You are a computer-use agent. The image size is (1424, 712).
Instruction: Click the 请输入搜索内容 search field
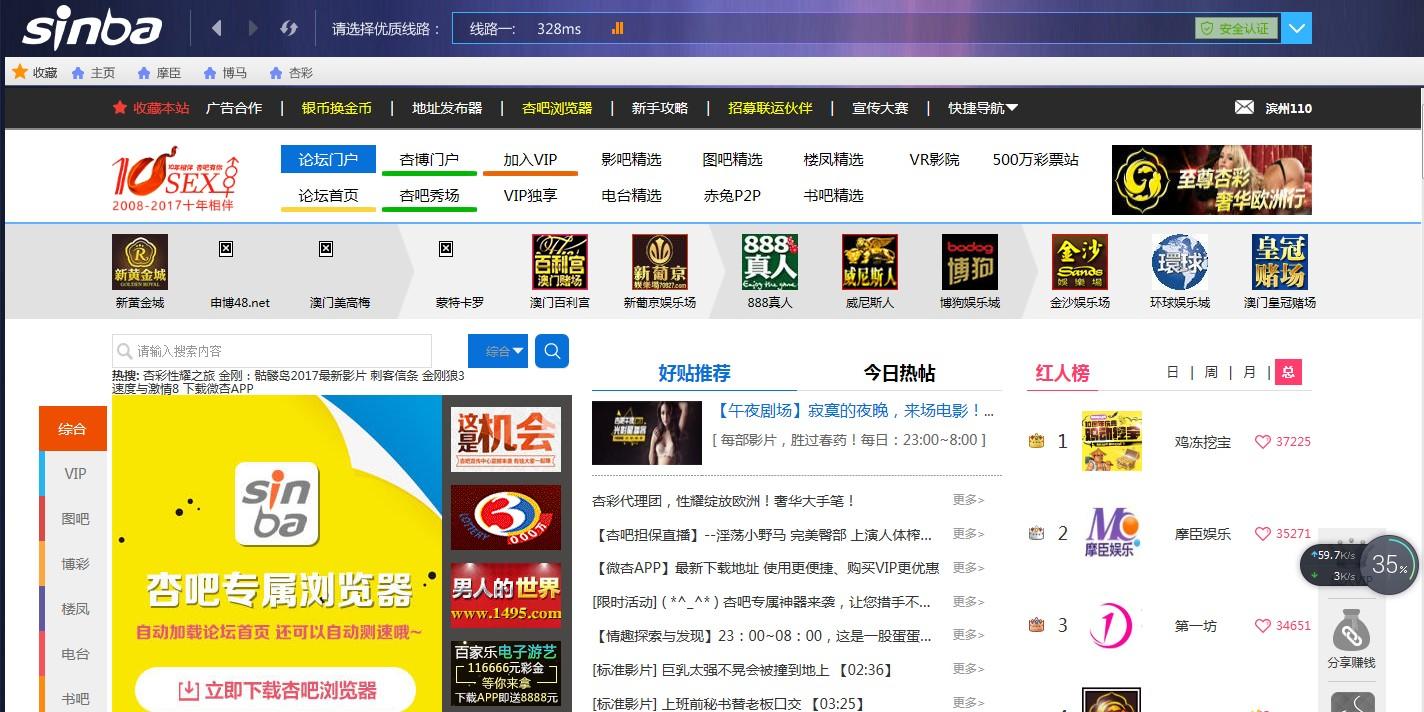coord(272,351)
